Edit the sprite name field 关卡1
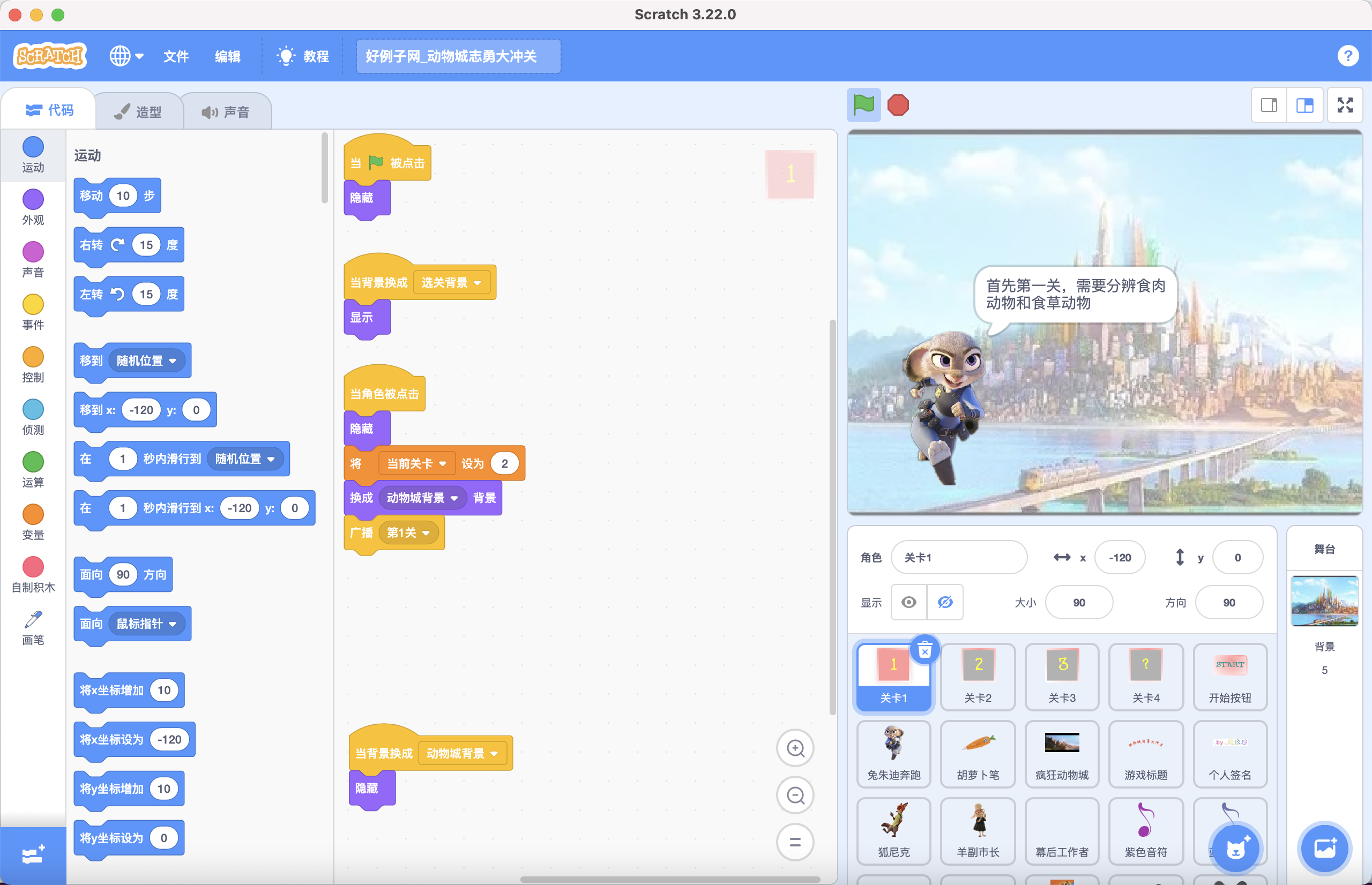Screen dimensions: 1372x885 (958, 557)
